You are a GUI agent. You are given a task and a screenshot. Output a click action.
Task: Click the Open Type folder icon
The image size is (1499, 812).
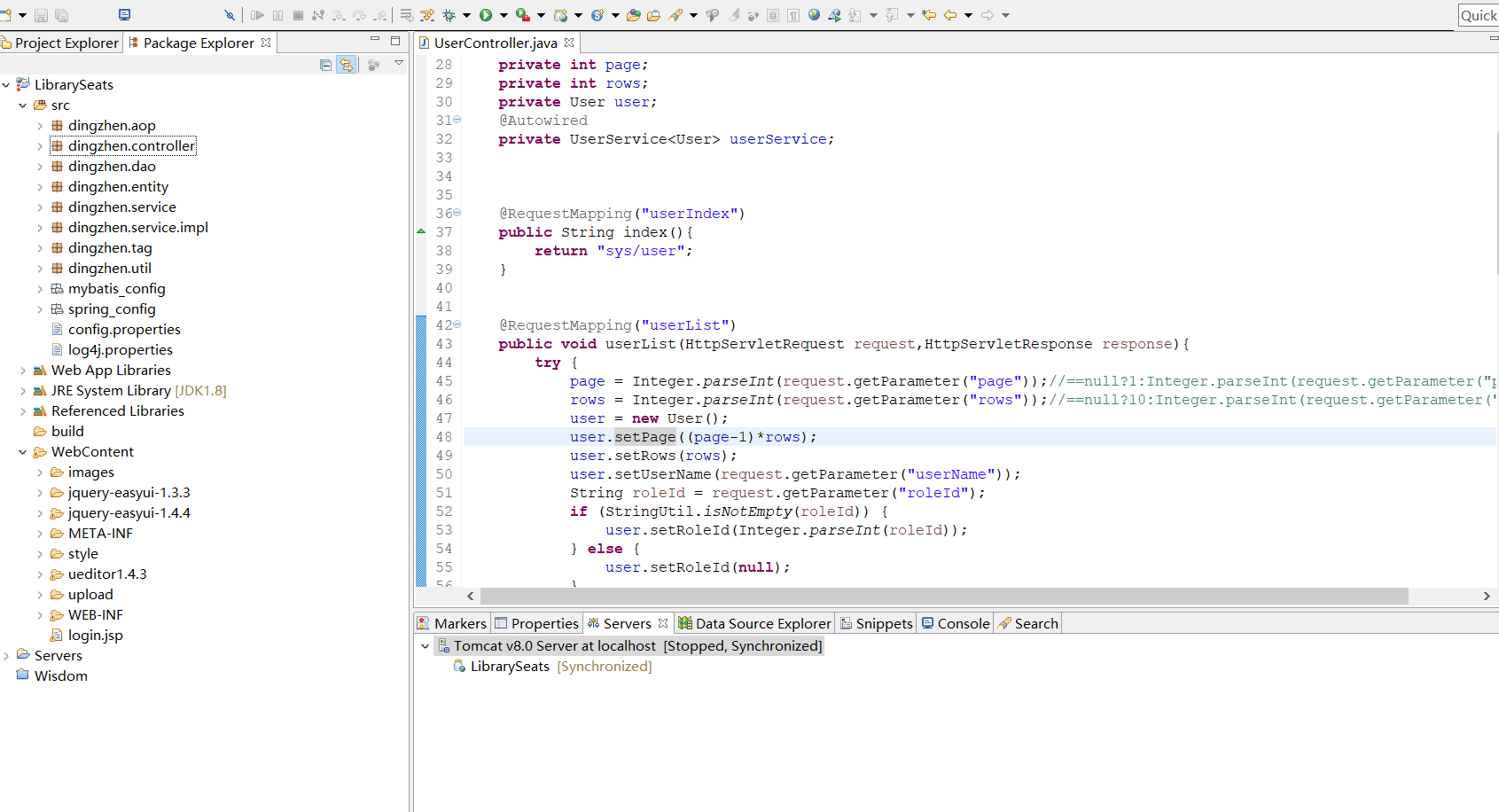coord(633,15)
